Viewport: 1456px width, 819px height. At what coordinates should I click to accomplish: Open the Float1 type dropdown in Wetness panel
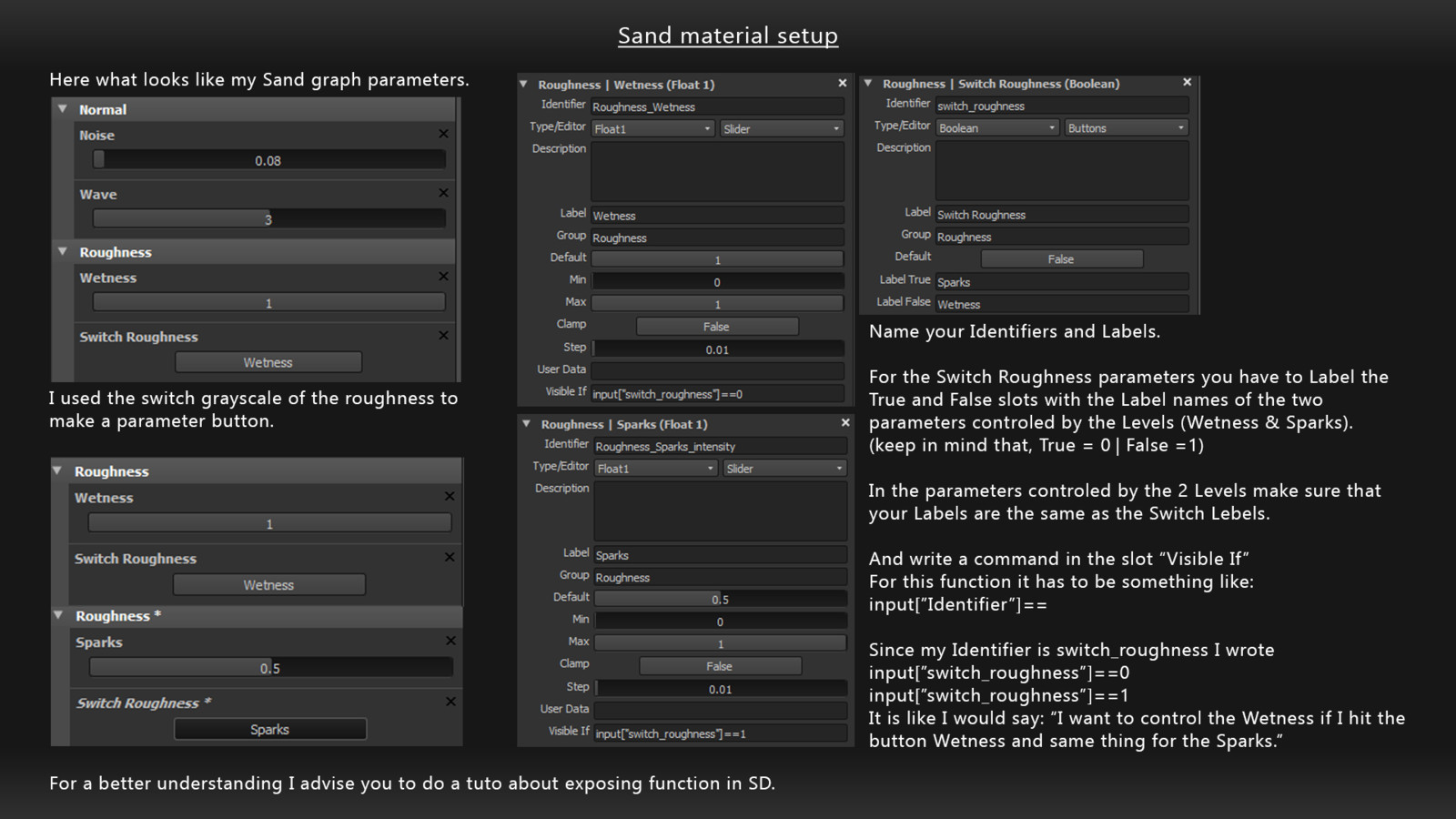pos(652,129)
